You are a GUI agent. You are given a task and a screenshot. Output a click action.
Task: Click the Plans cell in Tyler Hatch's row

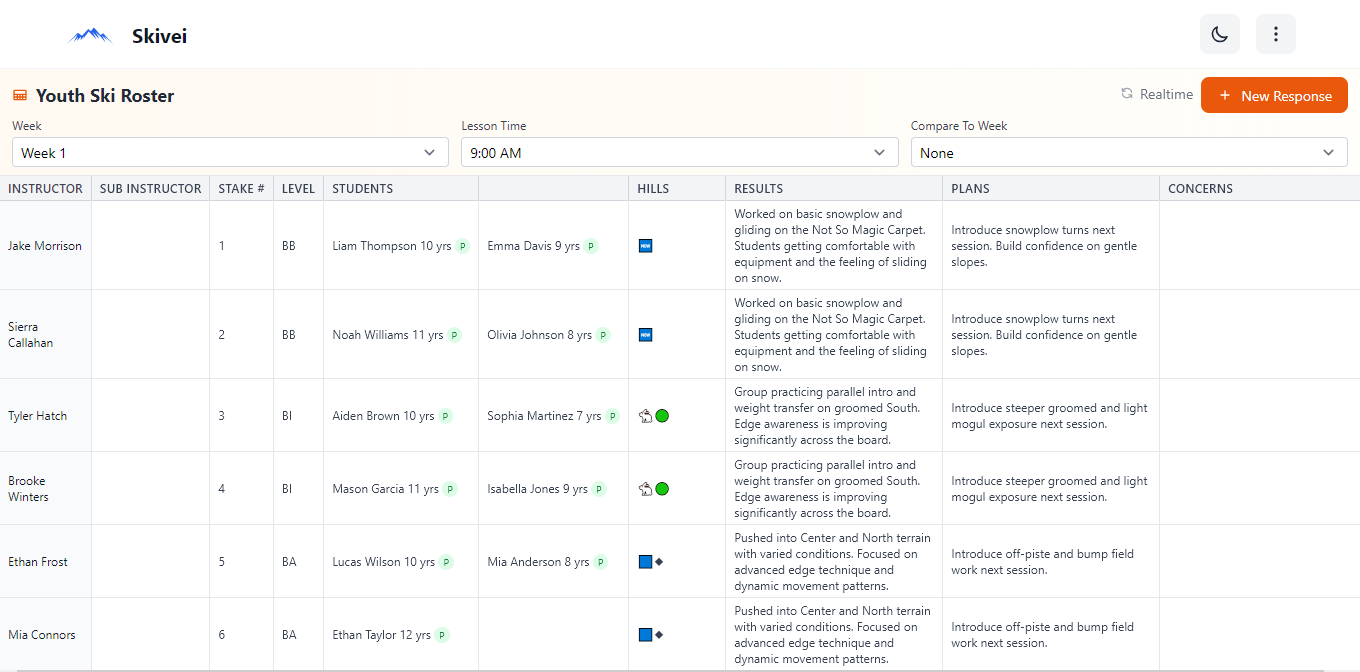pyautogui.click(x=1051, y=416)
